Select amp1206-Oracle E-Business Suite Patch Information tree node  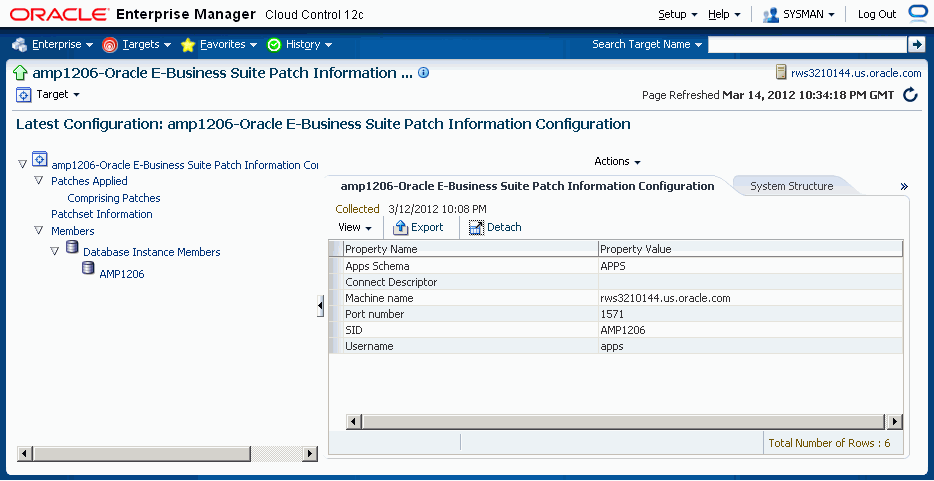(x=185, y=165)
